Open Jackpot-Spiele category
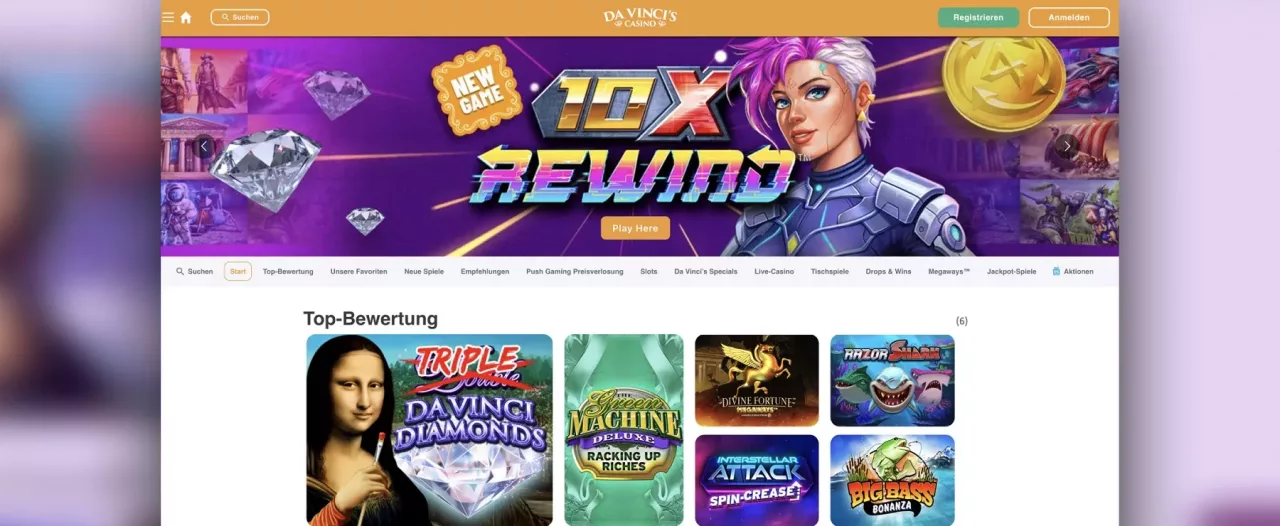This screenshot has height=526, width=1280. 1011,271
